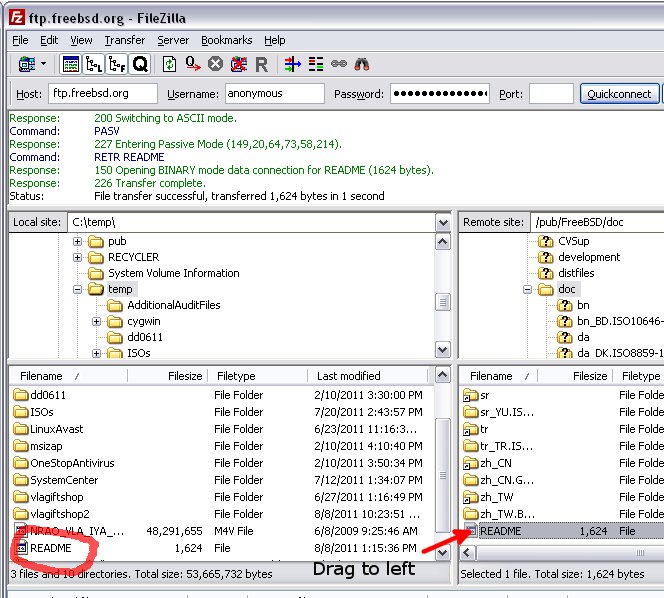664x598 pixels.
Task: Toggle the message log display
Action: 71,64
